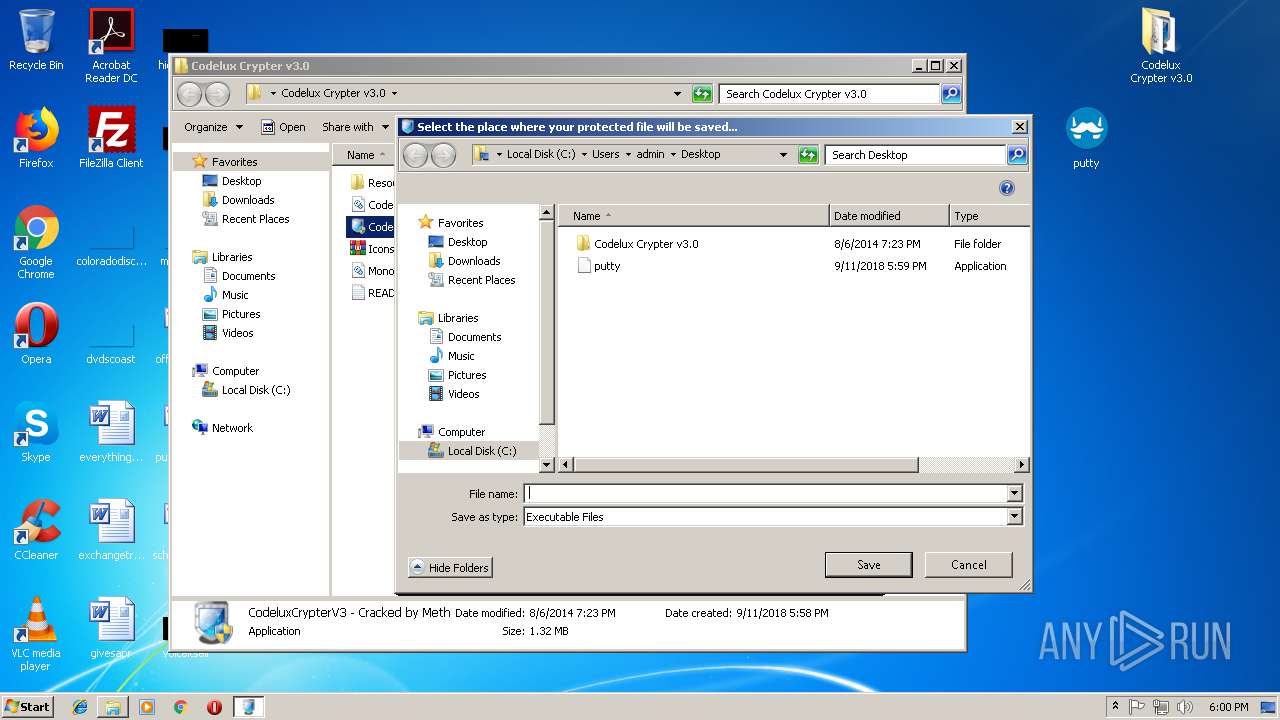Click the Cancel button
The width and height of the screenshot is (1280, 720).
(968, 565)
